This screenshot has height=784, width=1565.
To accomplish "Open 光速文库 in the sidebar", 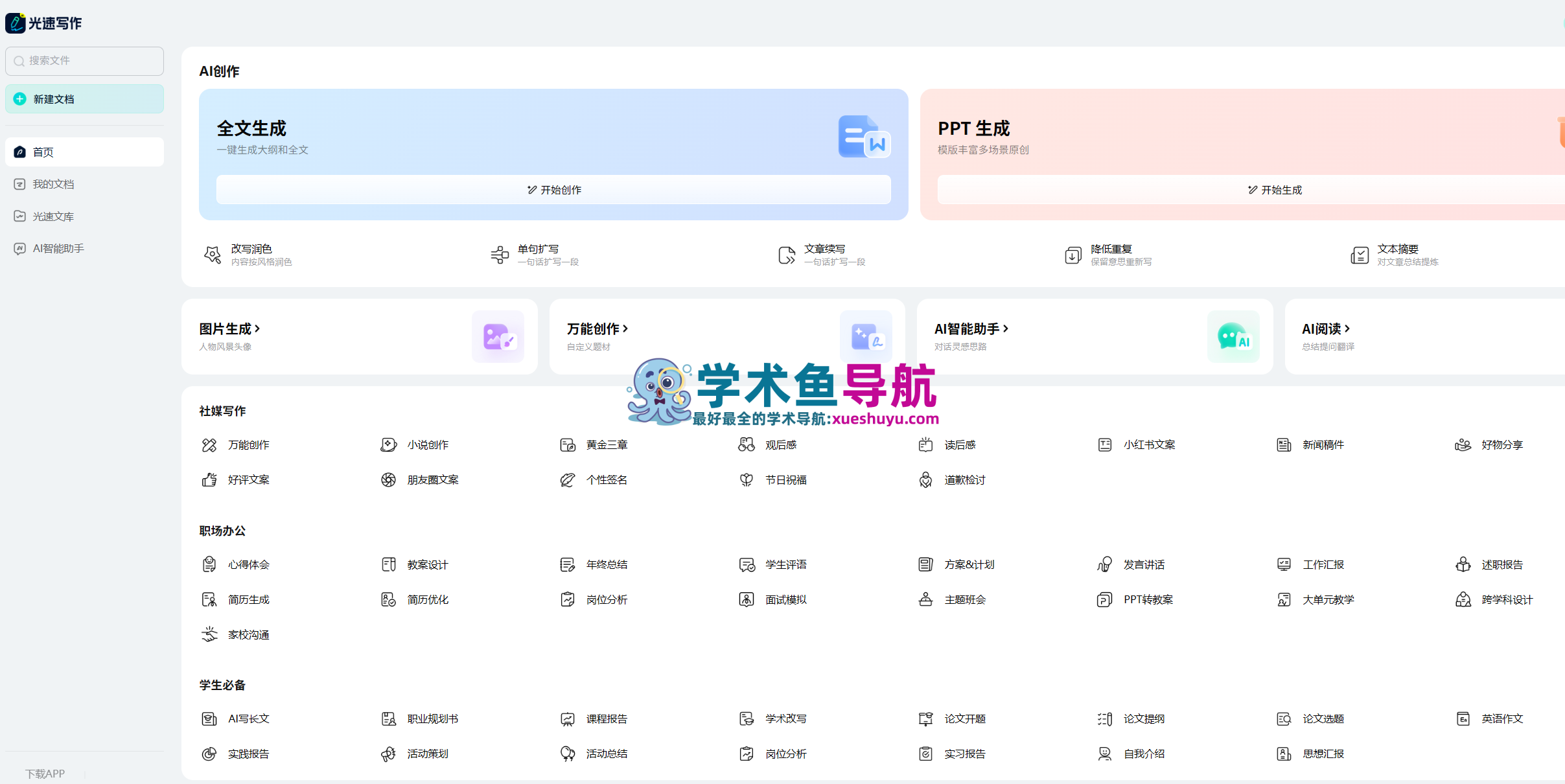I will 84,216.
